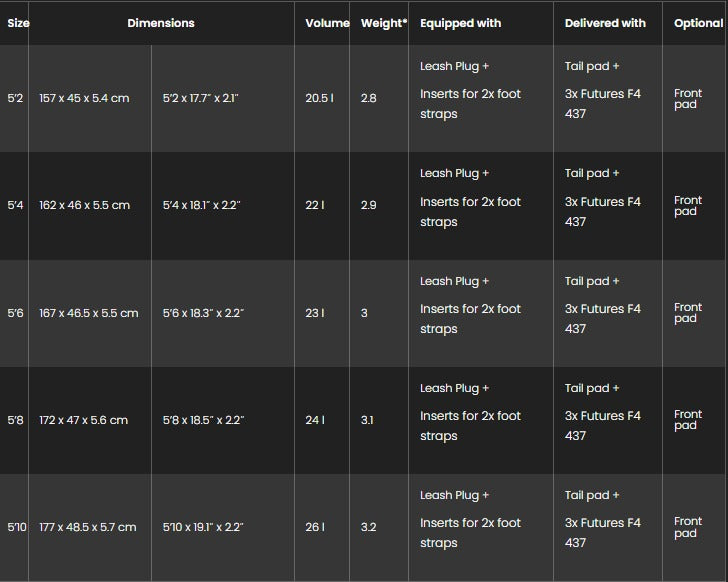Click the Volume column header
Image resolution: width=728 pixels, height=582 pixels.
(x=327, y=23)
